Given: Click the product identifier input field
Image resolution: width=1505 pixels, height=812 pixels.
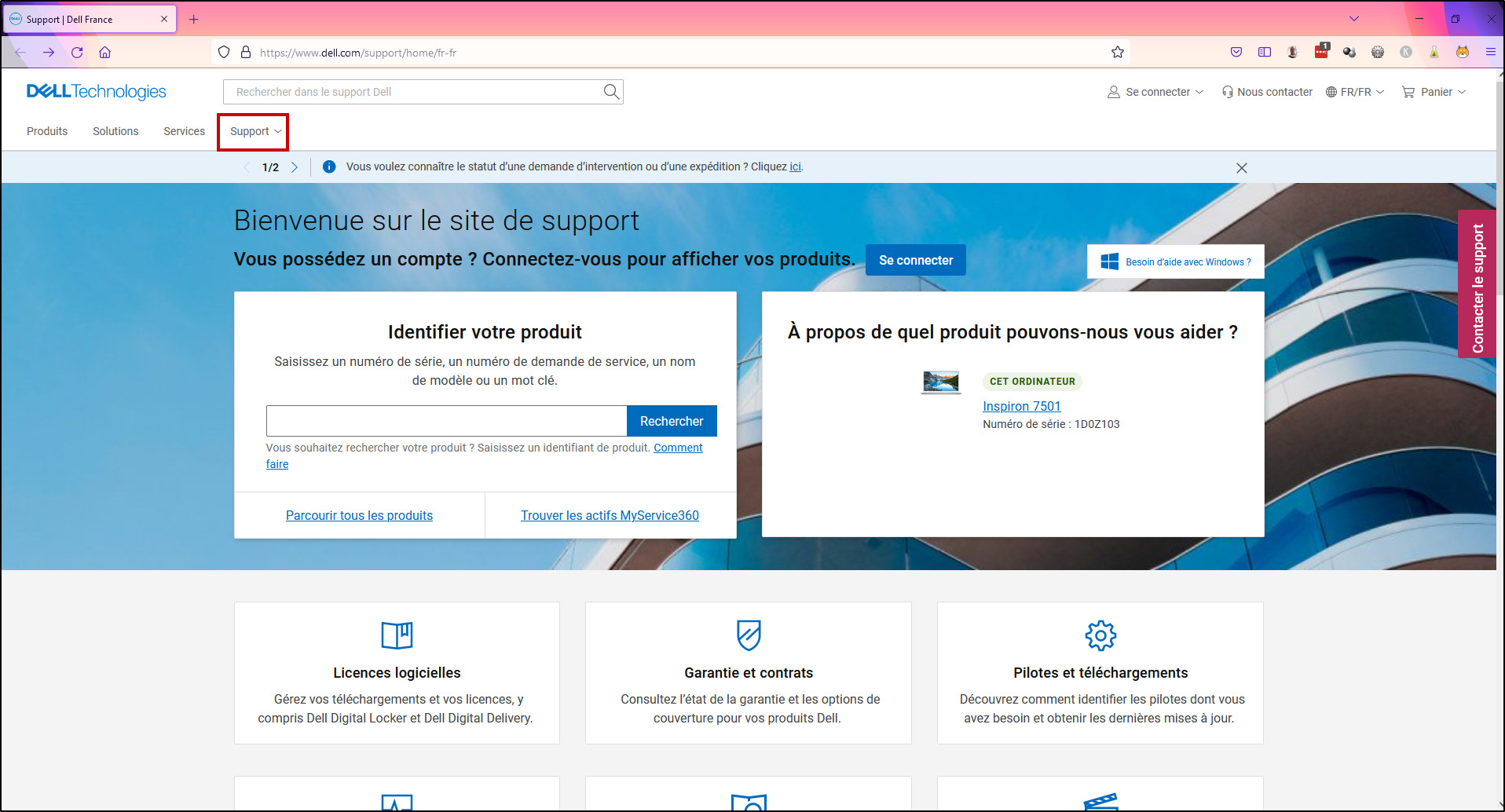Looking at the screenshot, I should click(446, 421).
